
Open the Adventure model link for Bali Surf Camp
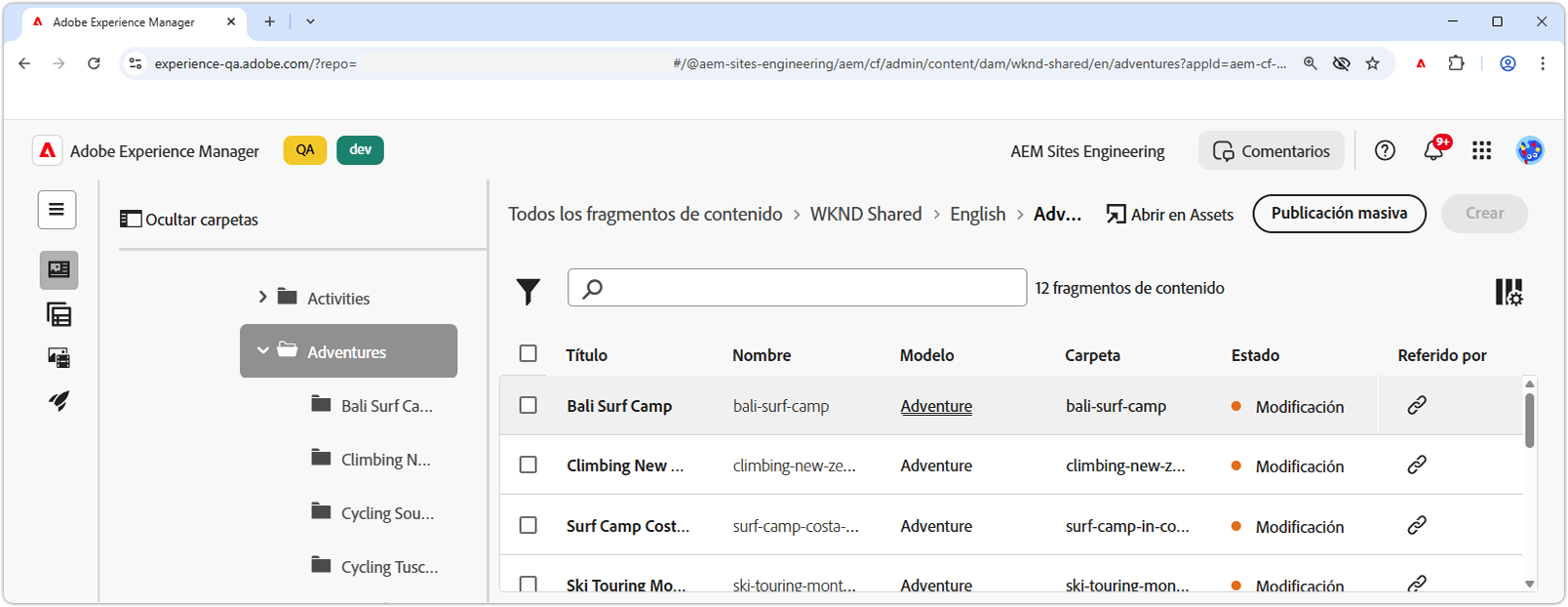pyautogui.click(x=936, y=406)
